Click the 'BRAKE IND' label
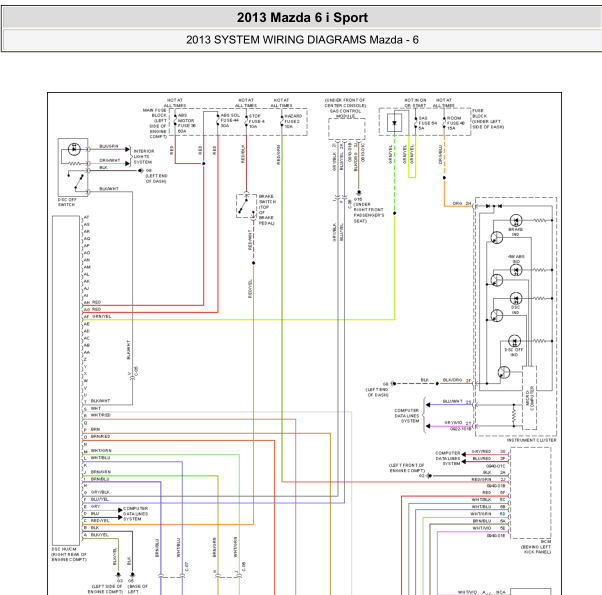 pyautogui.click(x=516, y=232)
